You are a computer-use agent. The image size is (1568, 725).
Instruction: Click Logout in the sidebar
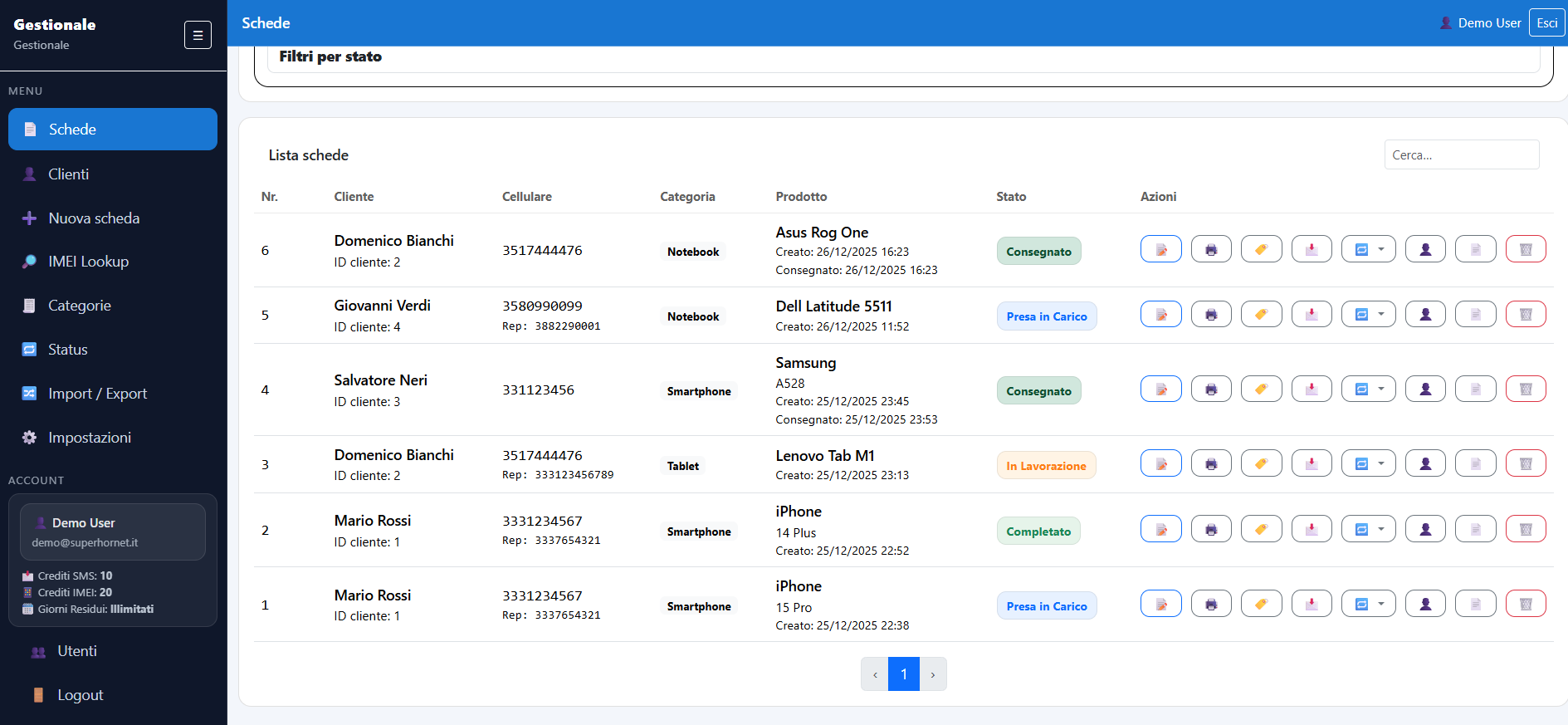point(80,695)
